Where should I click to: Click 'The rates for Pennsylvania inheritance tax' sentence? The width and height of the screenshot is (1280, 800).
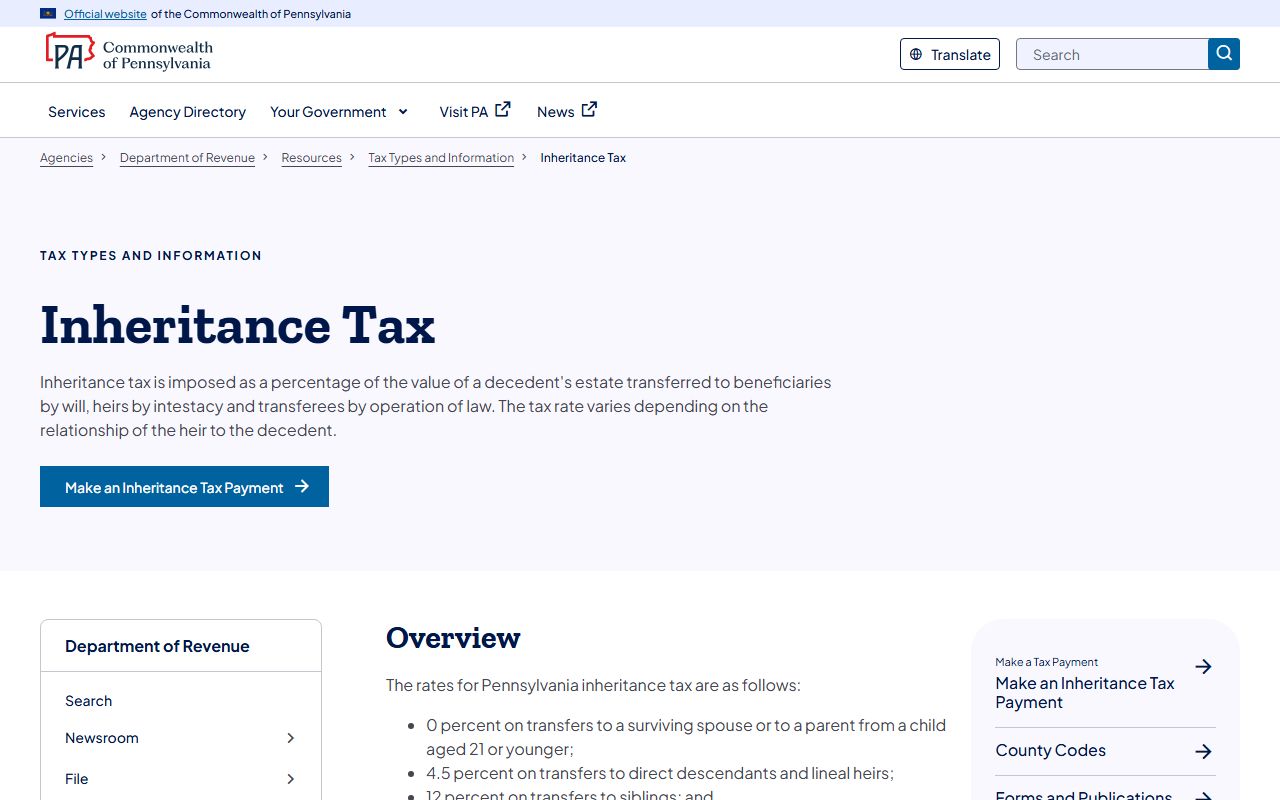pyautogui.click(x=593, y=686)
